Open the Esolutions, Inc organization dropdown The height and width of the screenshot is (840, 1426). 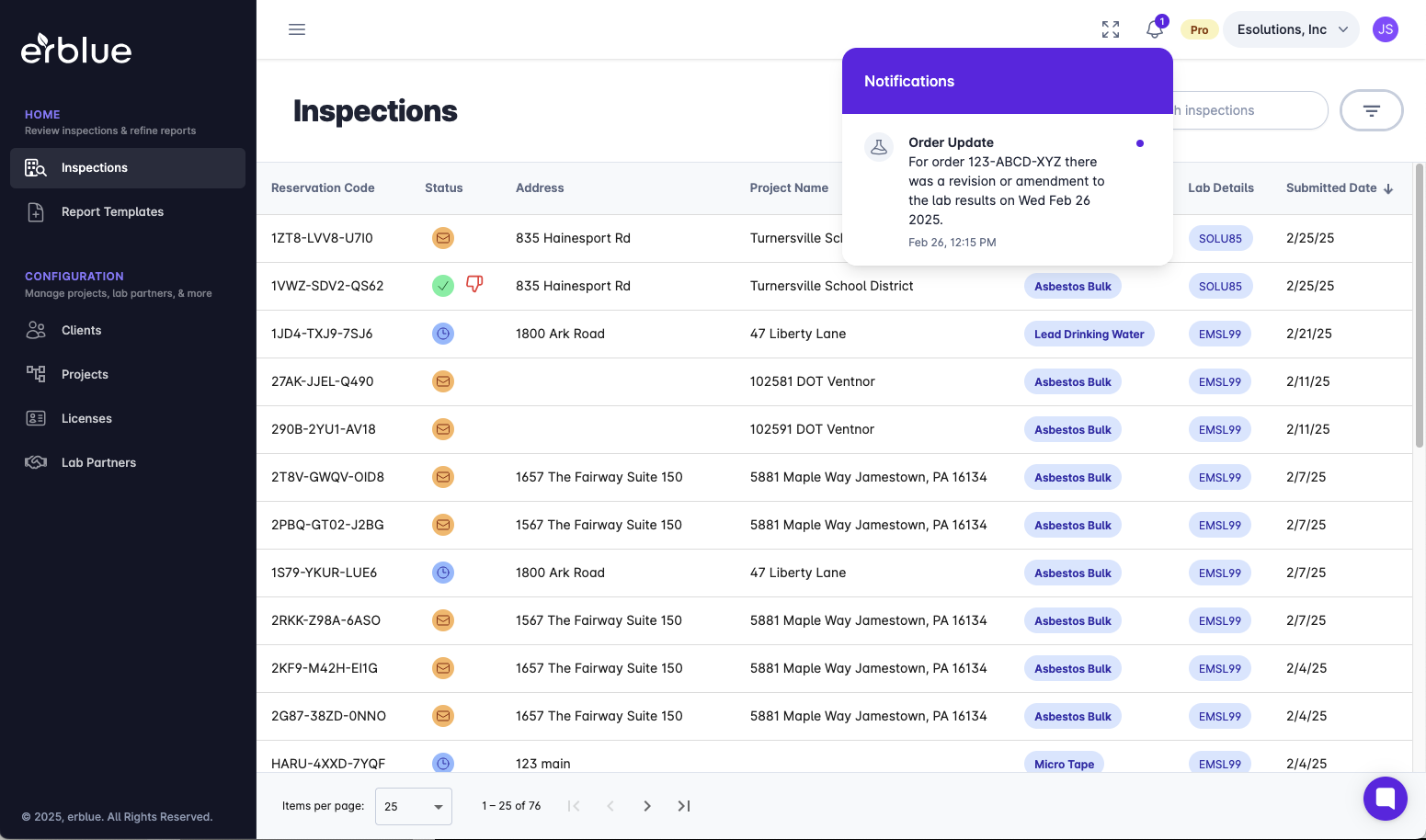(x=1291, y=29)
